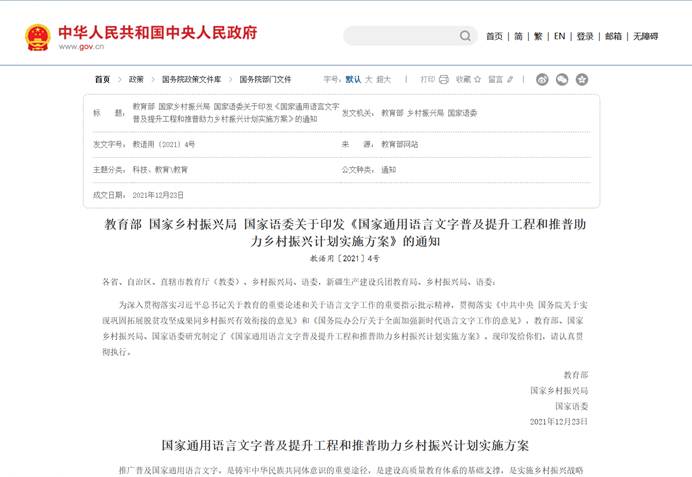Viewport: 692px width, 477px height.
Task: Go to 首页 in the breadcrumb
Action: (x=102, y=79)
